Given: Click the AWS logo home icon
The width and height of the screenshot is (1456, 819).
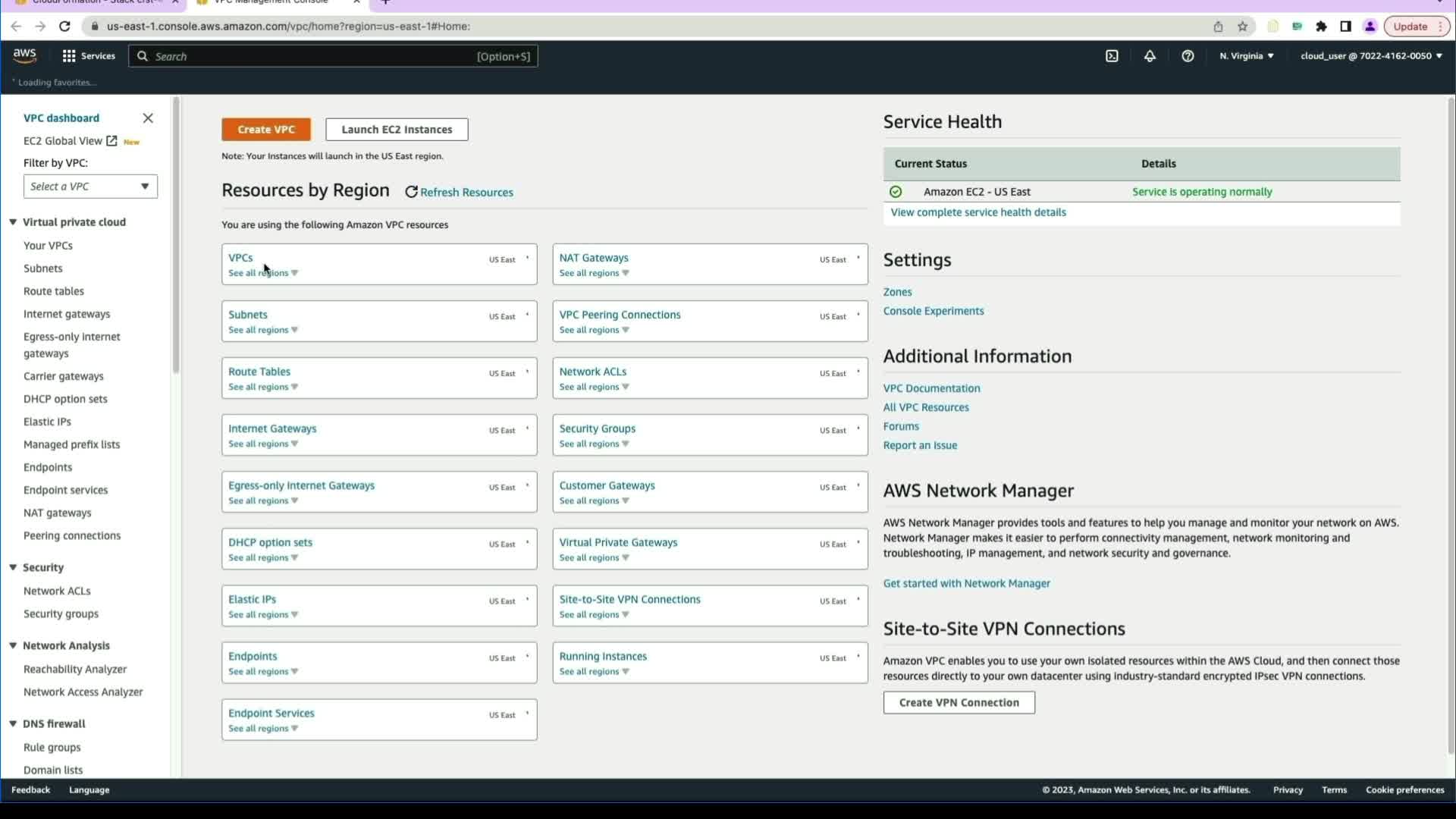Looking at the screenshot, I should tap(24, 55).
